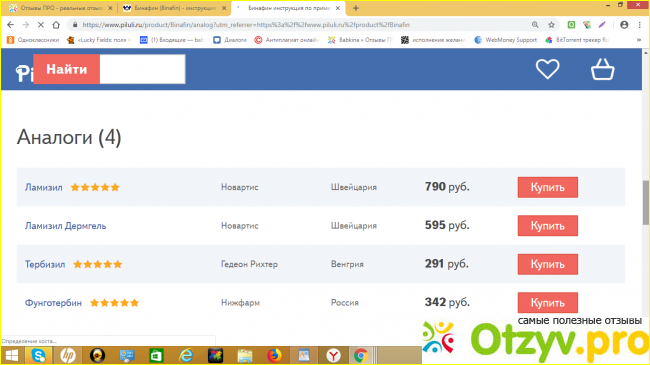
Task: Bookmark this page with the star icon
Action: 551,25
